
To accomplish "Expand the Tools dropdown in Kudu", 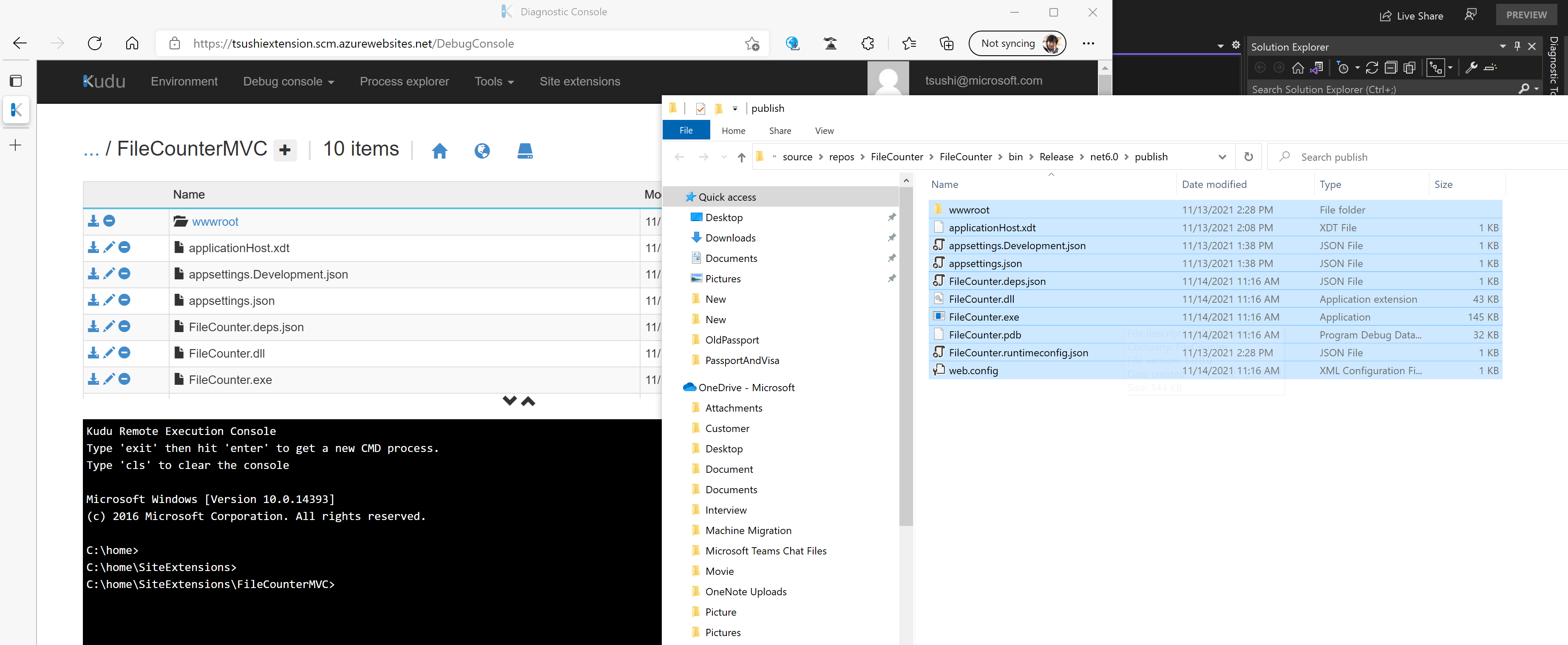I will click(493, 82).
